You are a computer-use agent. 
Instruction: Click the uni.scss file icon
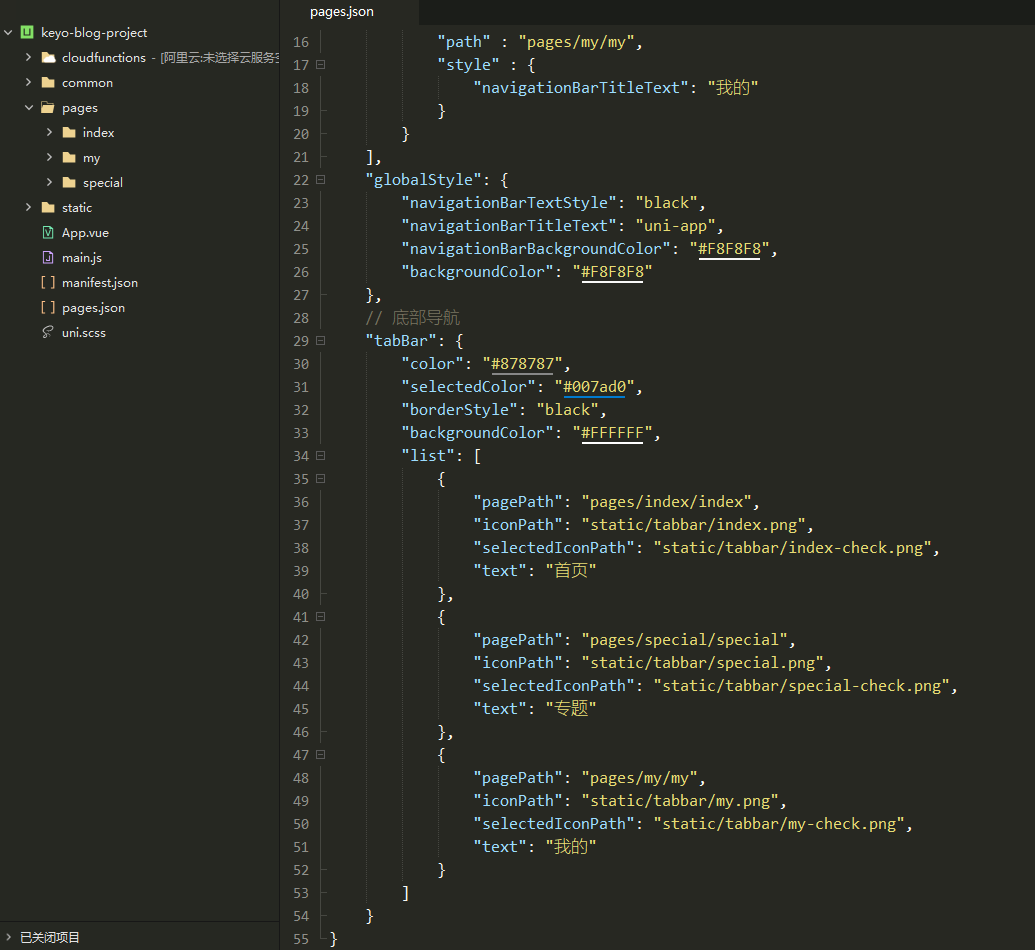48,333
